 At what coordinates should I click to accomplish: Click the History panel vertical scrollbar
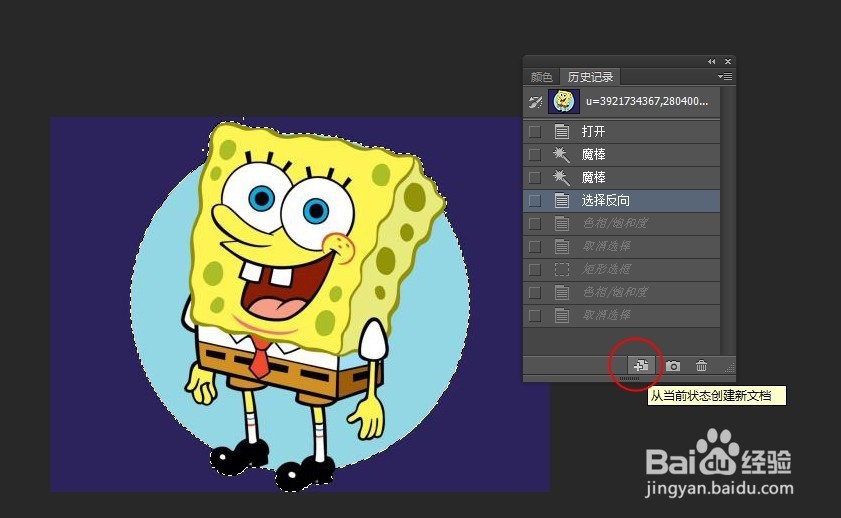727,220
